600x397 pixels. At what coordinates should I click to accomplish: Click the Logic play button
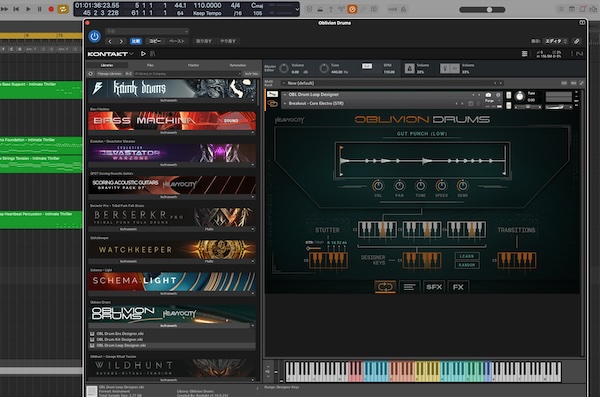click(28, 9)
